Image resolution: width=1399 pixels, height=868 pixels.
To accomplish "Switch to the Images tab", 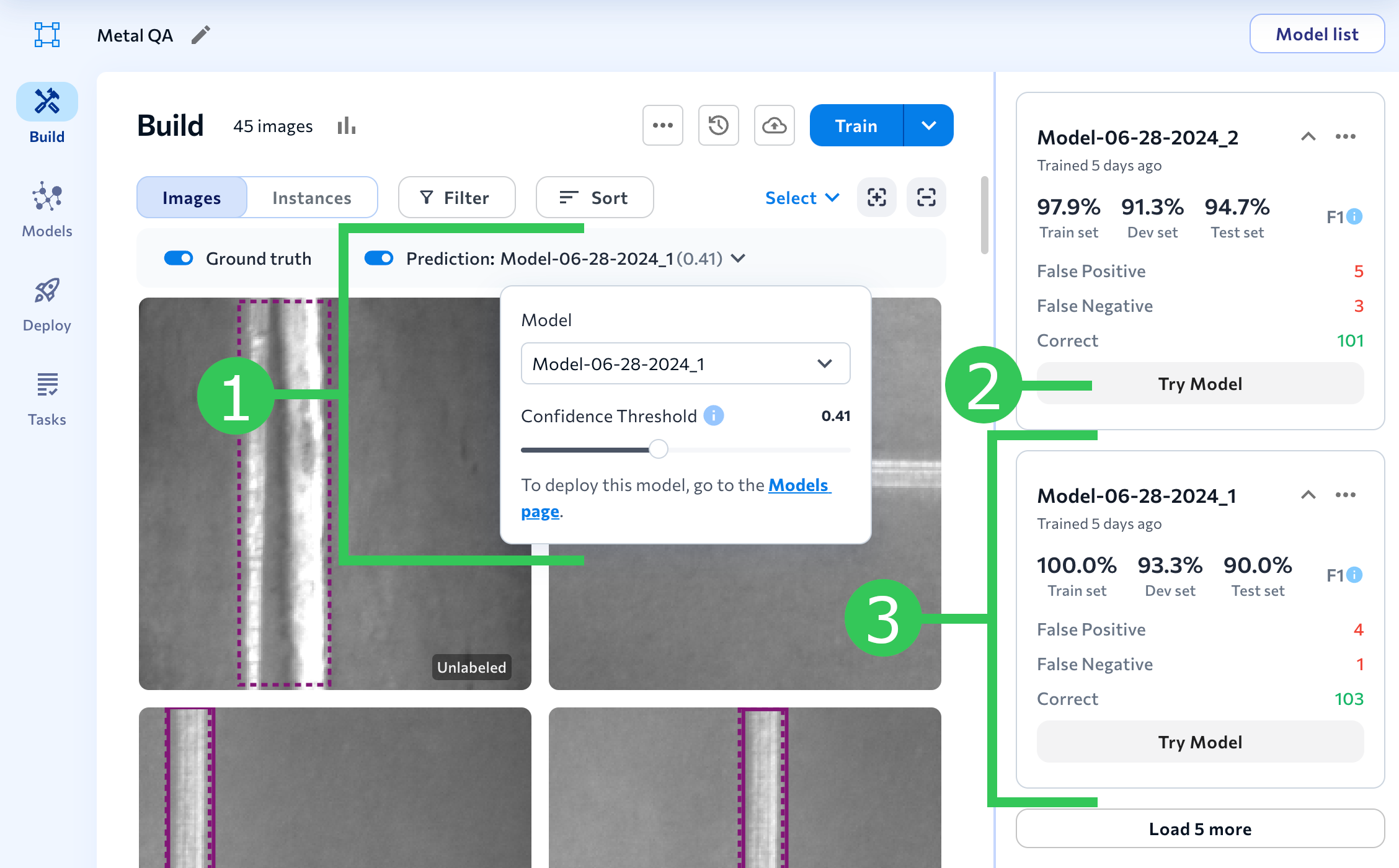I will pyautogui.click(x=192, y=197).
